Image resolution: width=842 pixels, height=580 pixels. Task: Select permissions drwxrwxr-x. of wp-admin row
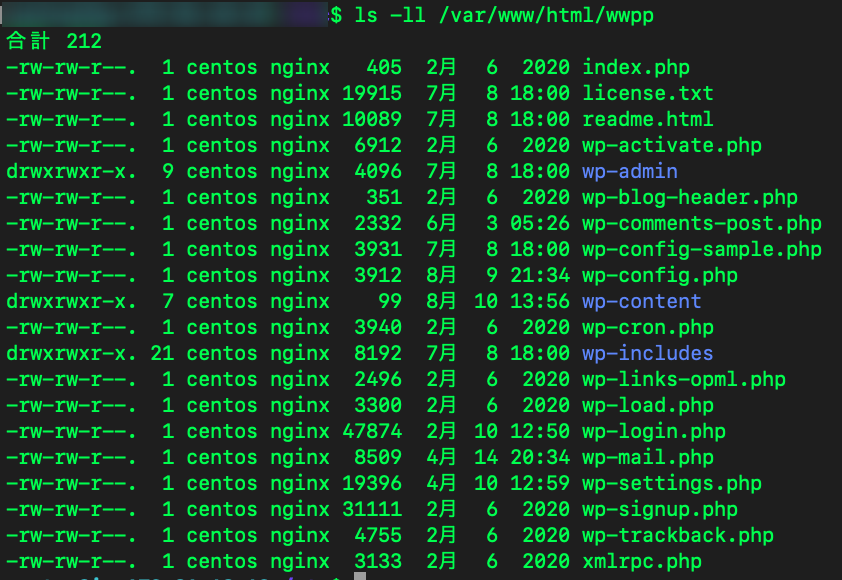pyautogui.click(x=71, y=172)
